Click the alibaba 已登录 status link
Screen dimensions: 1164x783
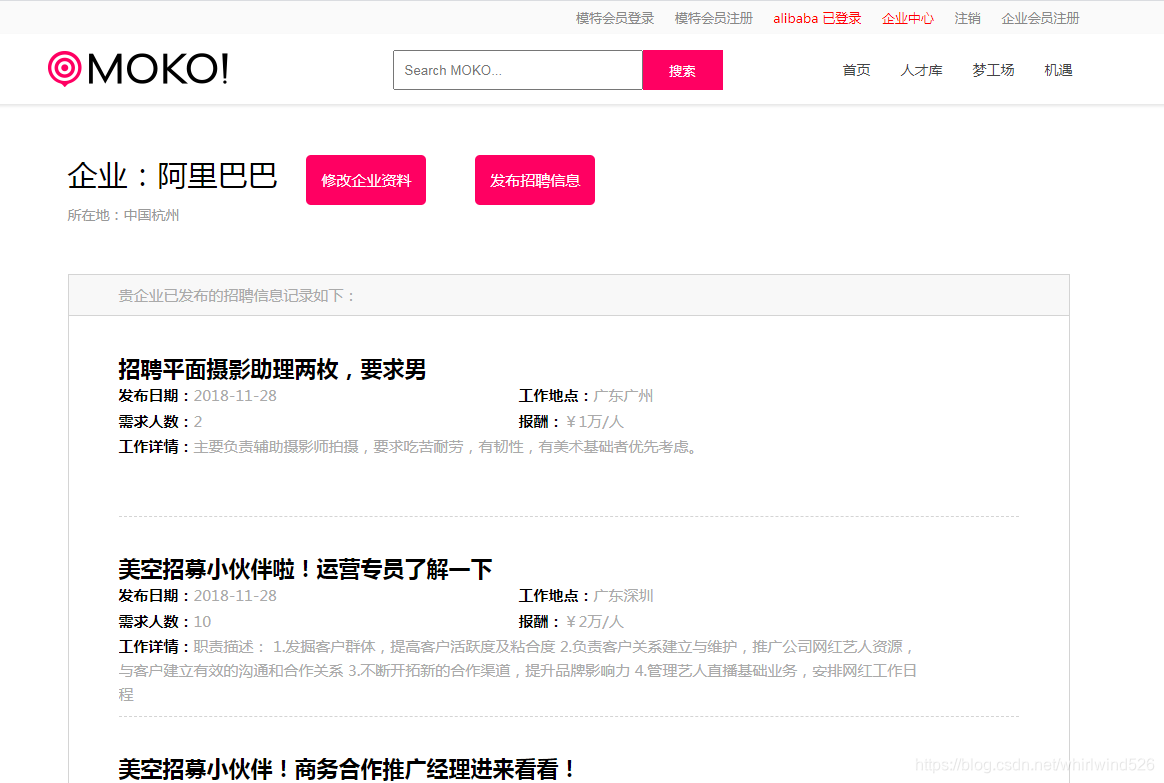tap(817, 19)
